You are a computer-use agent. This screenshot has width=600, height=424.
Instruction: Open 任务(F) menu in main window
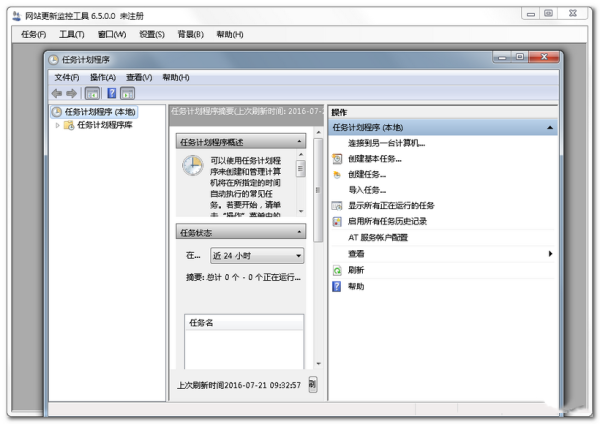[x=33, y=34]
